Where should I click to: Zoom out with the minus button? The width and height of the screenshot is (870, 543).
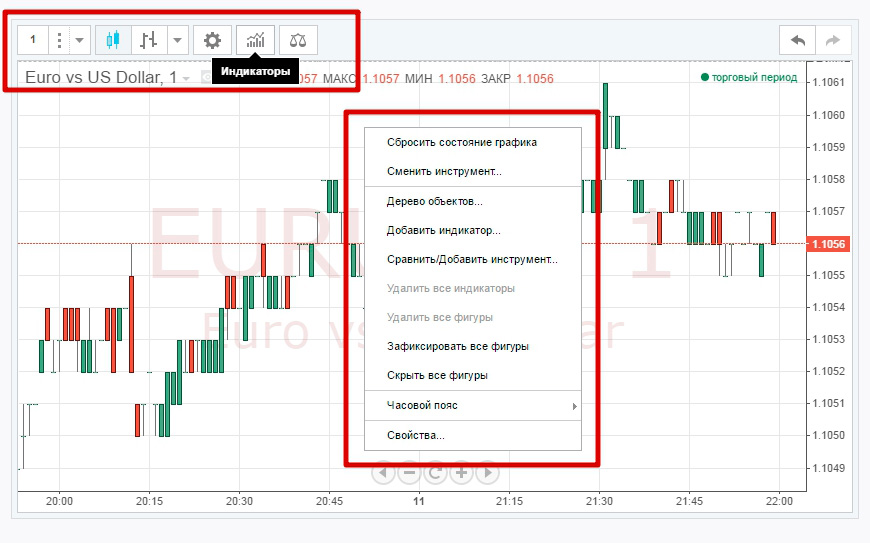(409, 472)
